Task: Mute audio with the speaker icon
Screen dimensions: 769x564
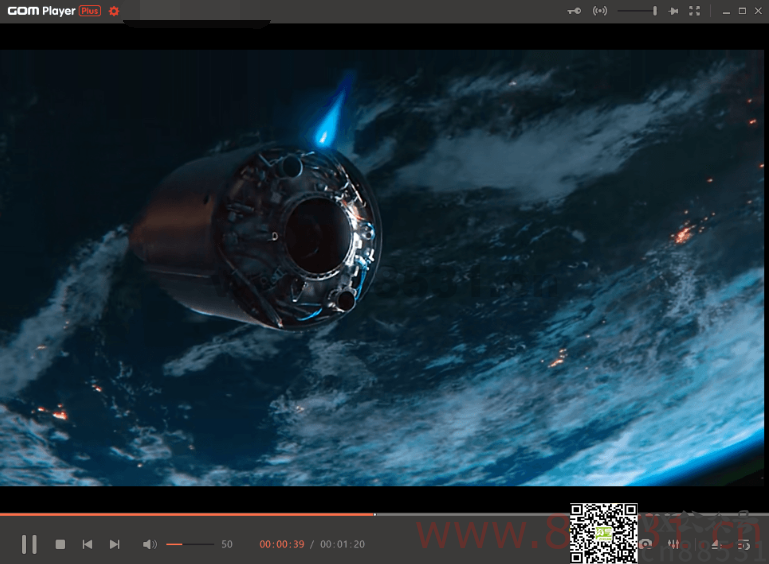Action: tap(150, 544)
